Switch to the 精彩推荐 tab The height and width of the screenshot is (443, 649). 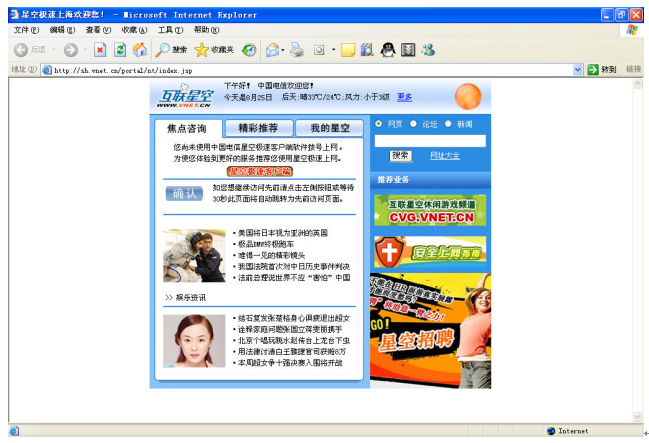point(258,128)
